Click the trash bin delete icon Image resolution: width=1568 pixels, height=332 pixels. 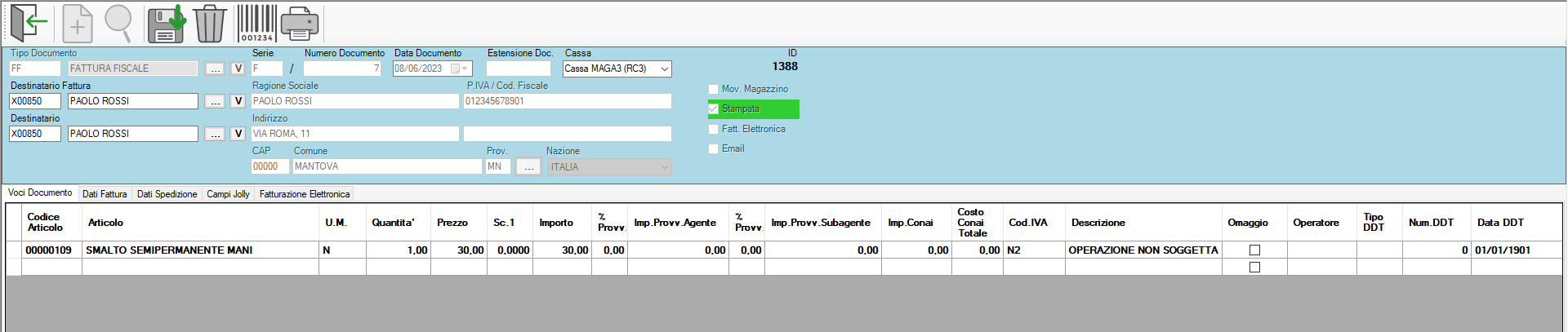[210, 24]
